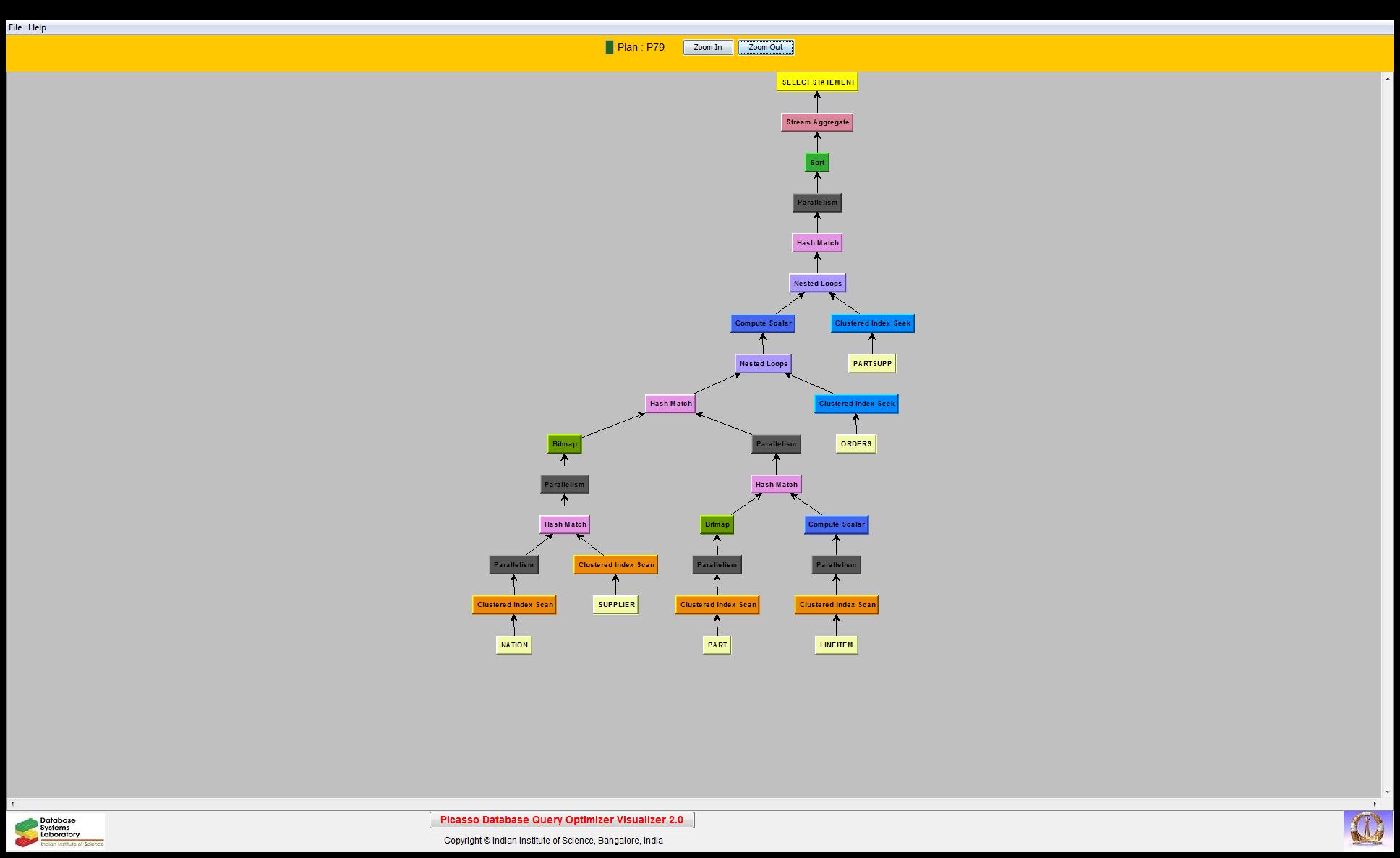Click the horizontal scrollbar right arrow
The height and width of the screenshot is (858, 1400).
(1375, 804)
